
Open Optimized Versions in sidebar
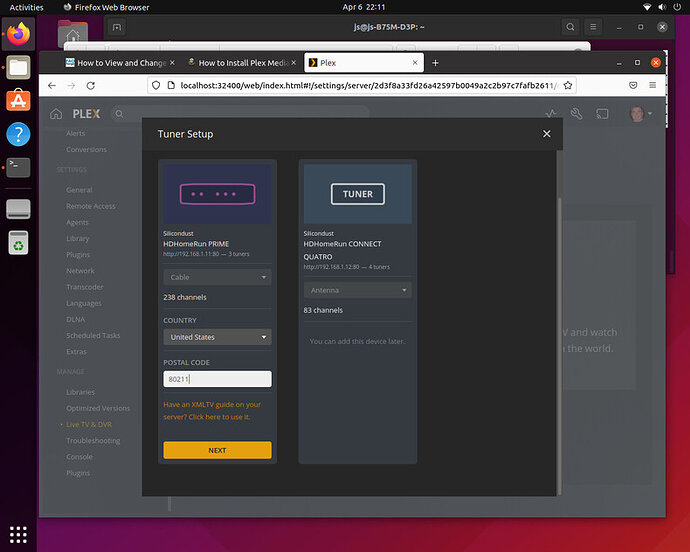pos(98,408)
